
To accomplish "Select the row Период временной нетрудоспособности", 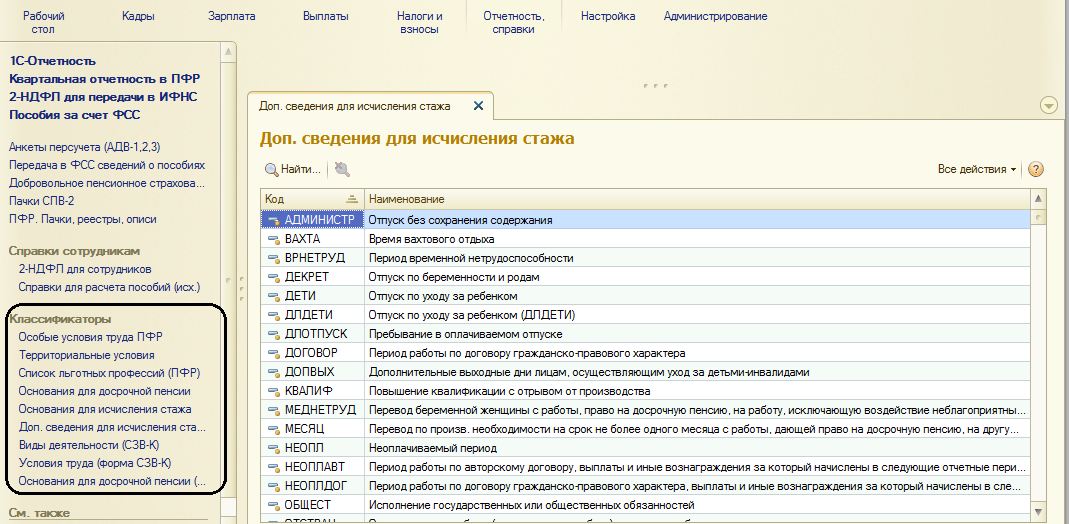I will click(645, 258).
